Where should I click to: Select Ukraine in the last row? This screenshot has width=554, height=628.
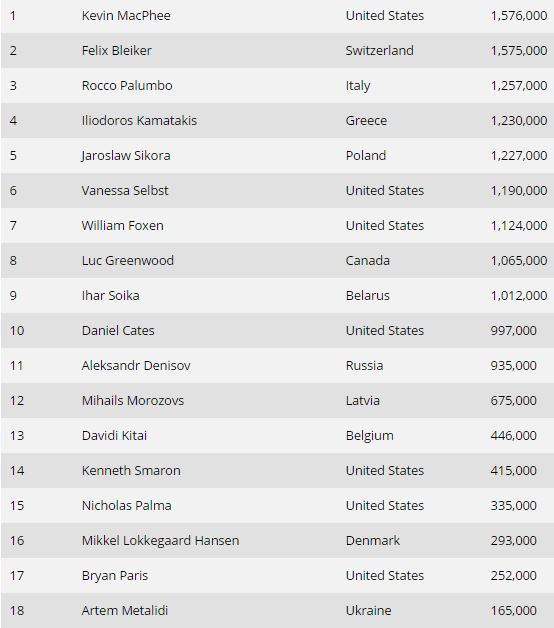click(368, 611)
